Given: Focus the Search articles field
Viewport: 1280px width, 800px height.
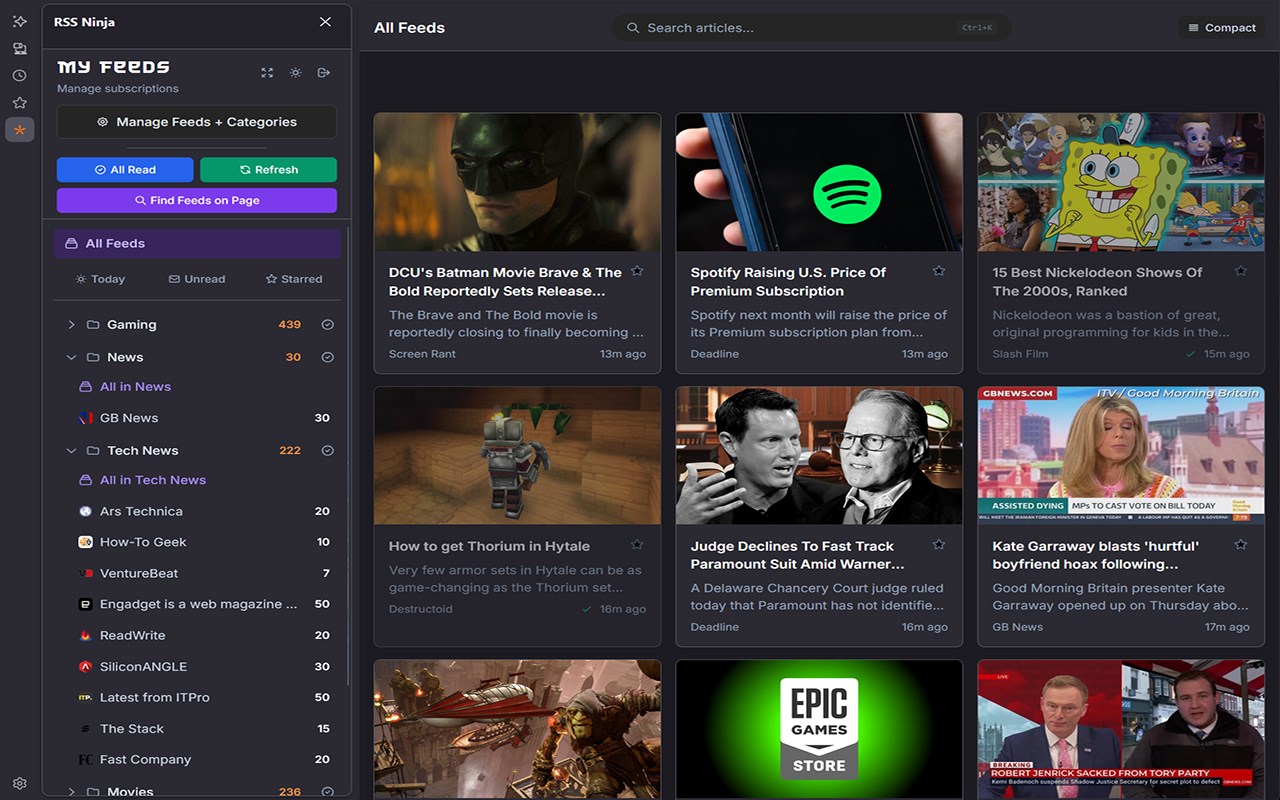Looking at the screenshot, I should click(811, 28).
